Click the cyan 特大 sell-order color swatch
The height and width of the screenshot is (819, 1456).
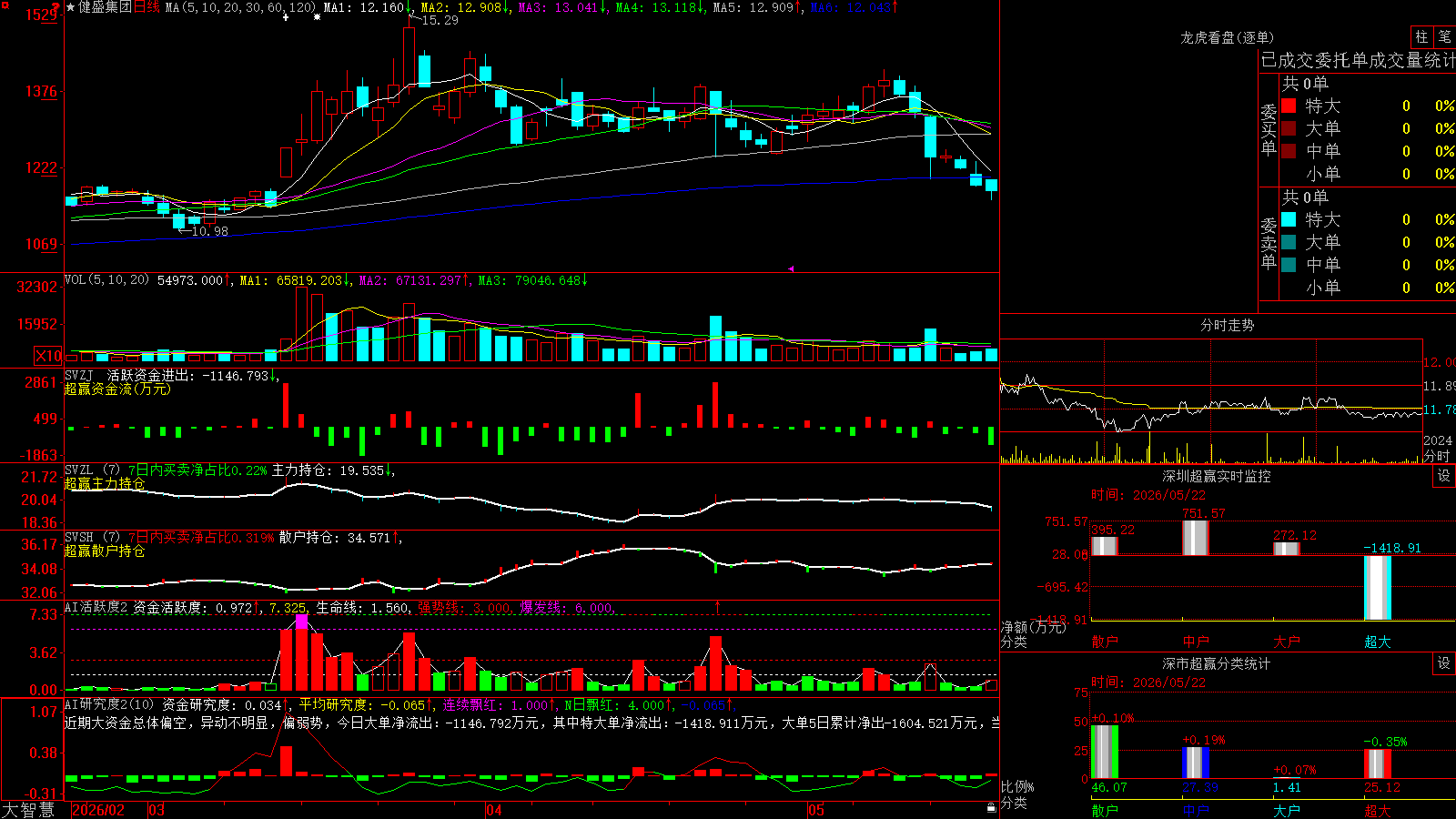point(1289,219)
